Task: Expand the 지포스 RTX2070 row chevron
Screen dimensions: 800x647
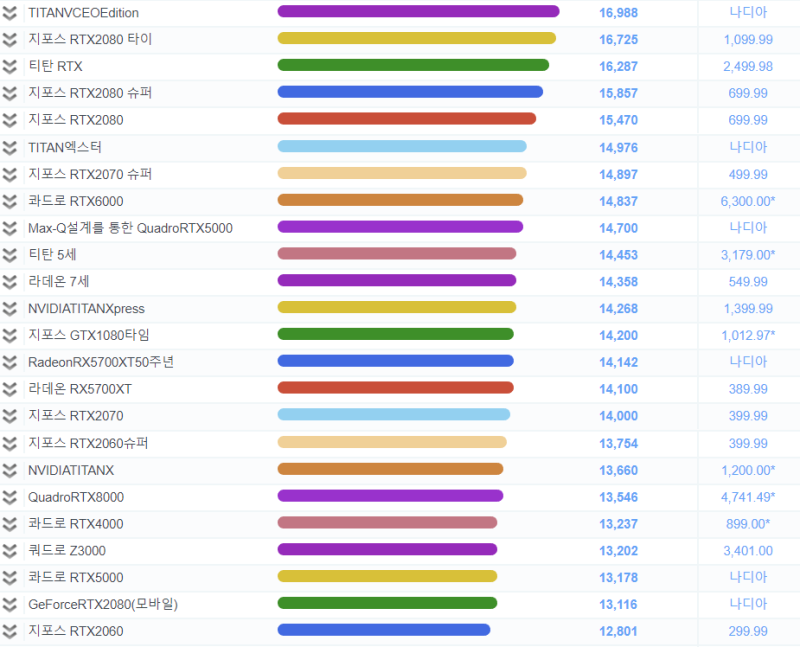Action: [x=10, y=416]
